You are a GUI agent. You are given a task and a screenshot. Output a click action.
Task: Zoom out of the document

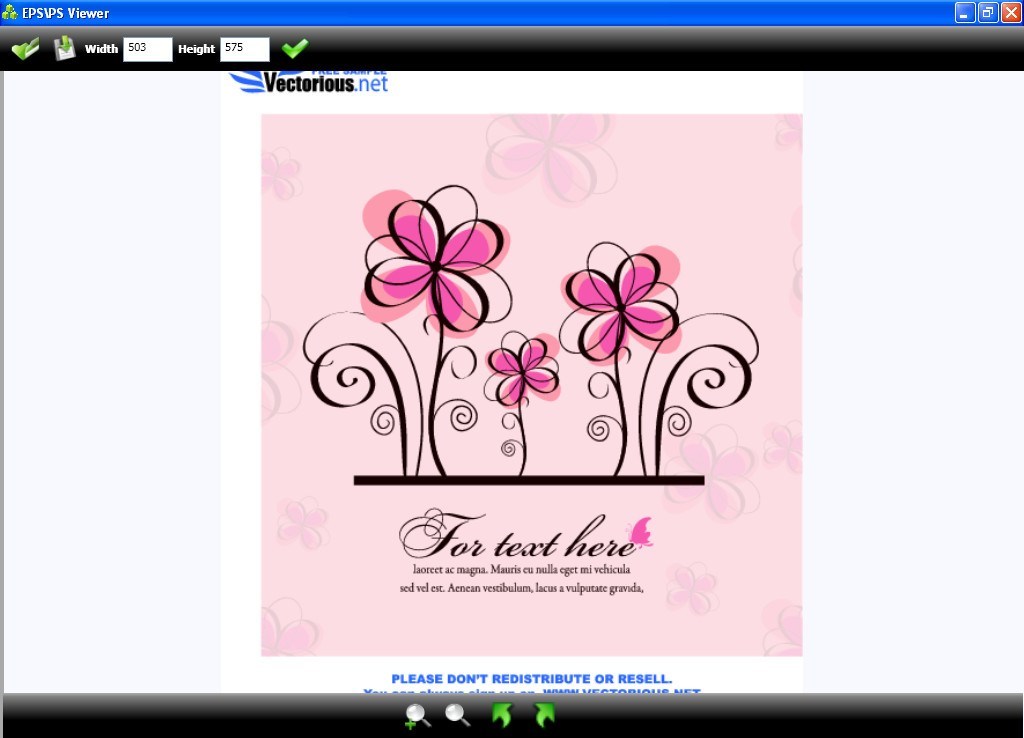458,716
